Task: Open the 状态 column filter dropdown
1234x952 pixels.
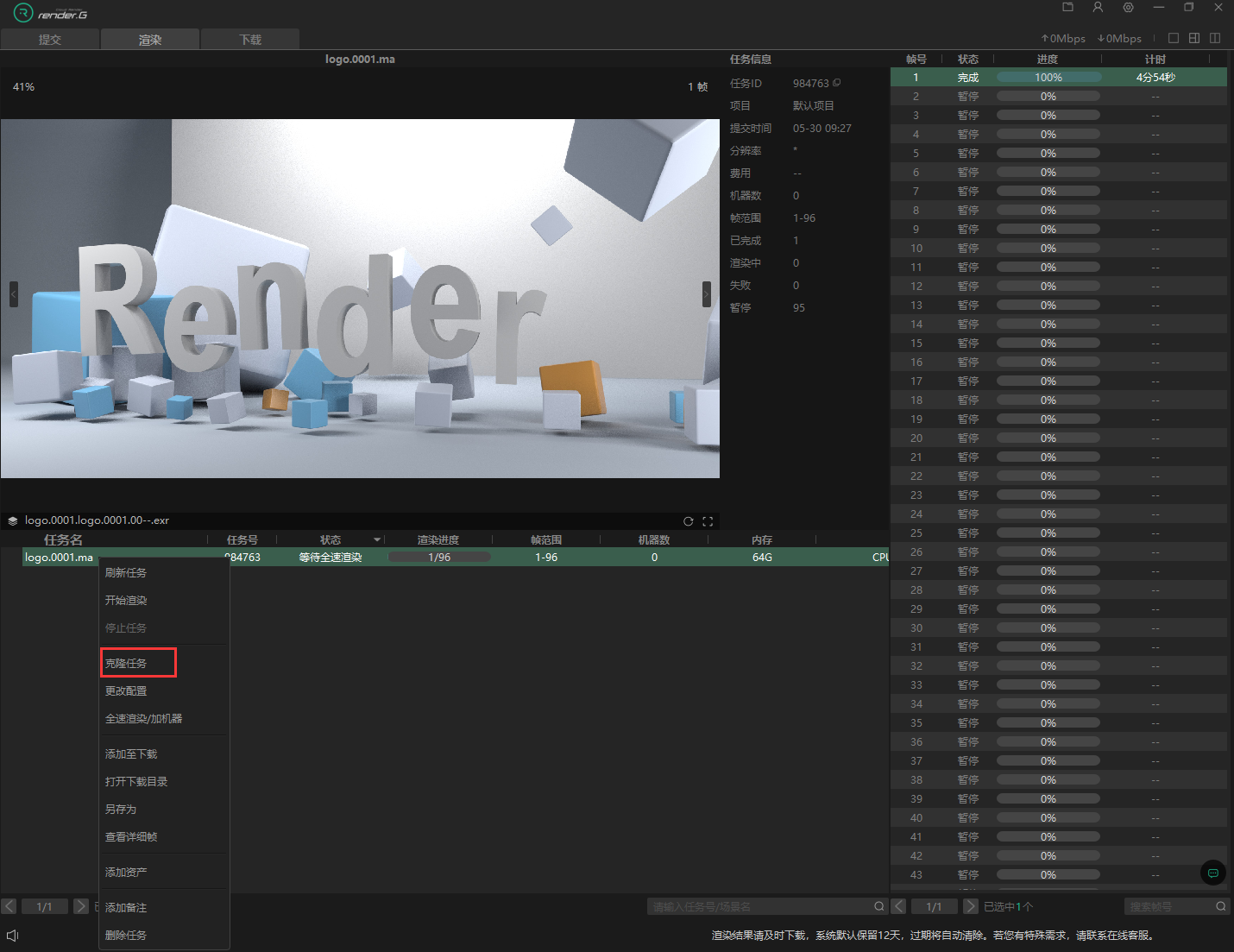Action: (x=377, y=540)
